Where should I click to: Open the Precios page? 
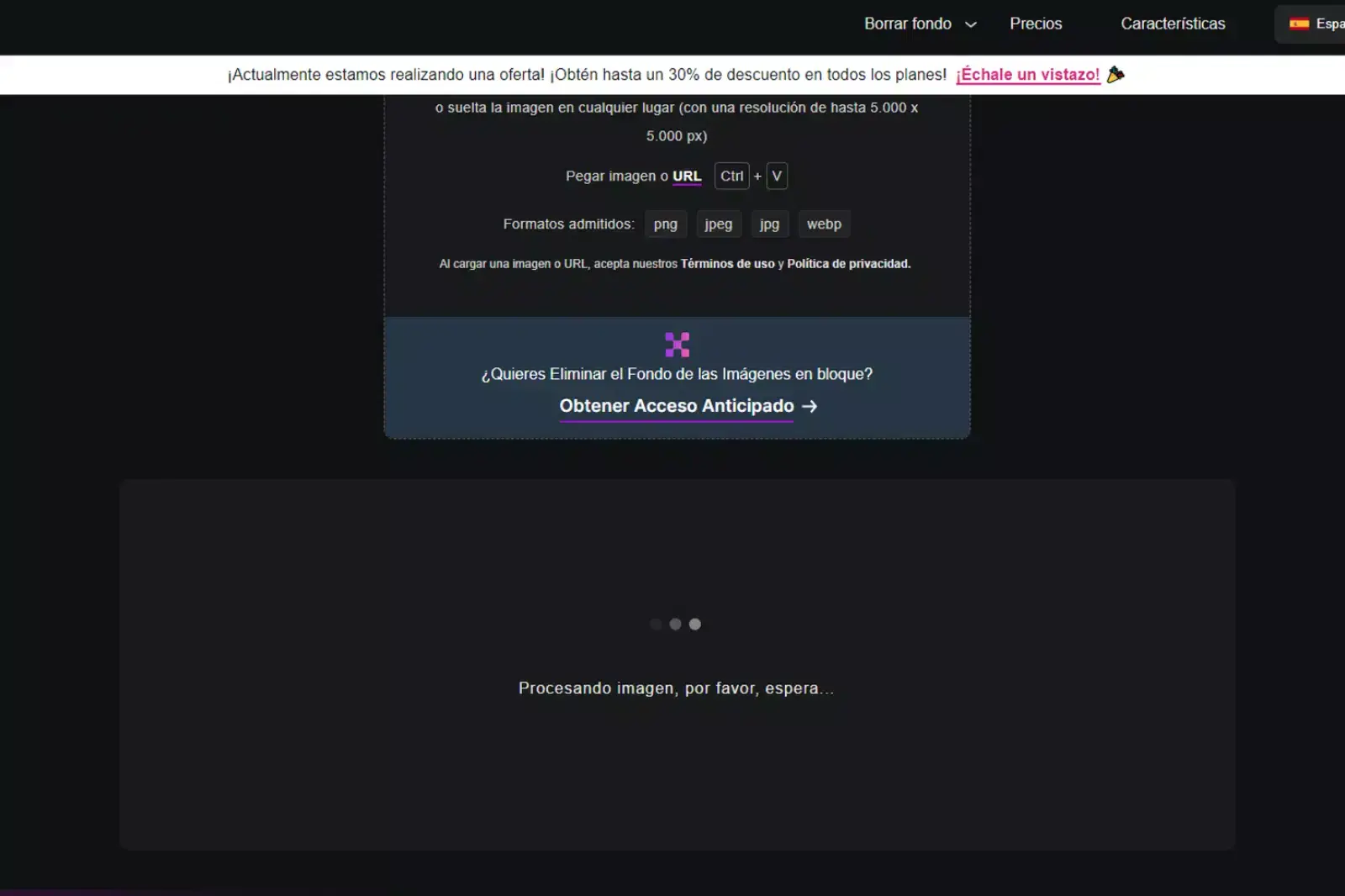[1036, 24]
